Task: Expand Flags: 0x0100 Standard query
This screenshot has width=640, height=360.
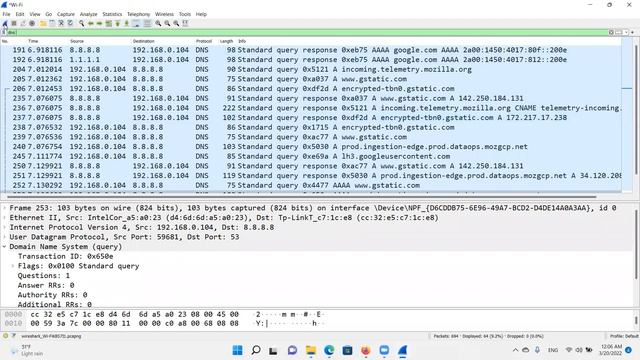Action: tap(13, 266)
